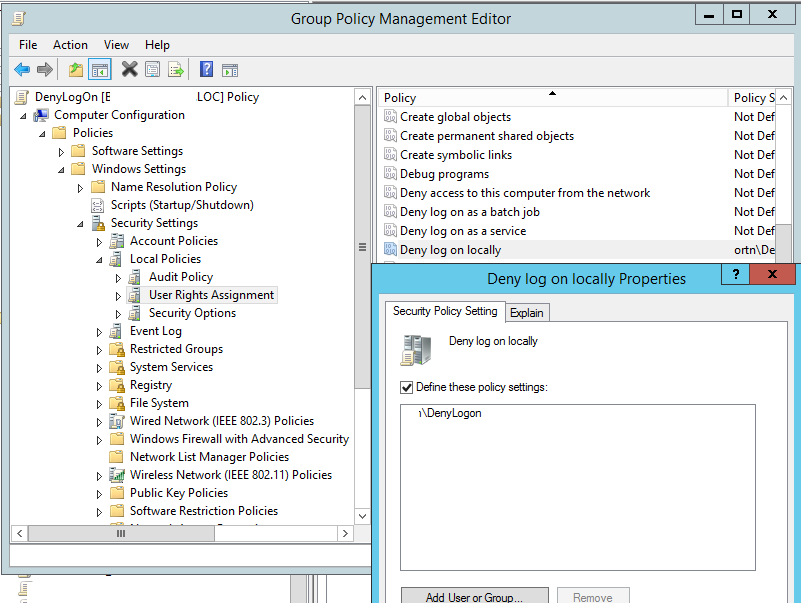Click the Export List toolbar icon
Viewport: 801px width, 603px height.
[x=176, y=69]
